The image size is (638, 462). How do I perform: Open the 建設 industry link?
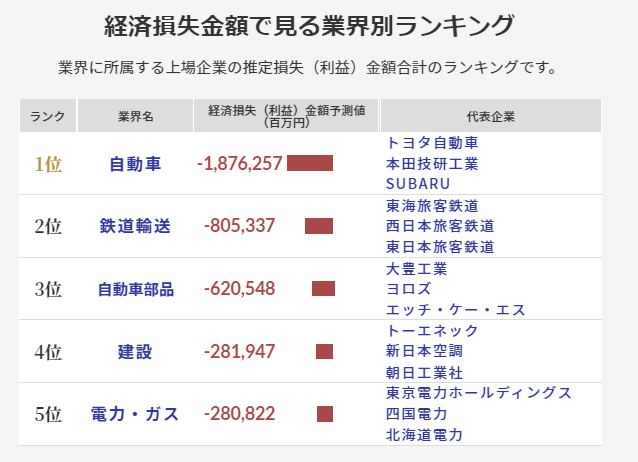[135, 352]
